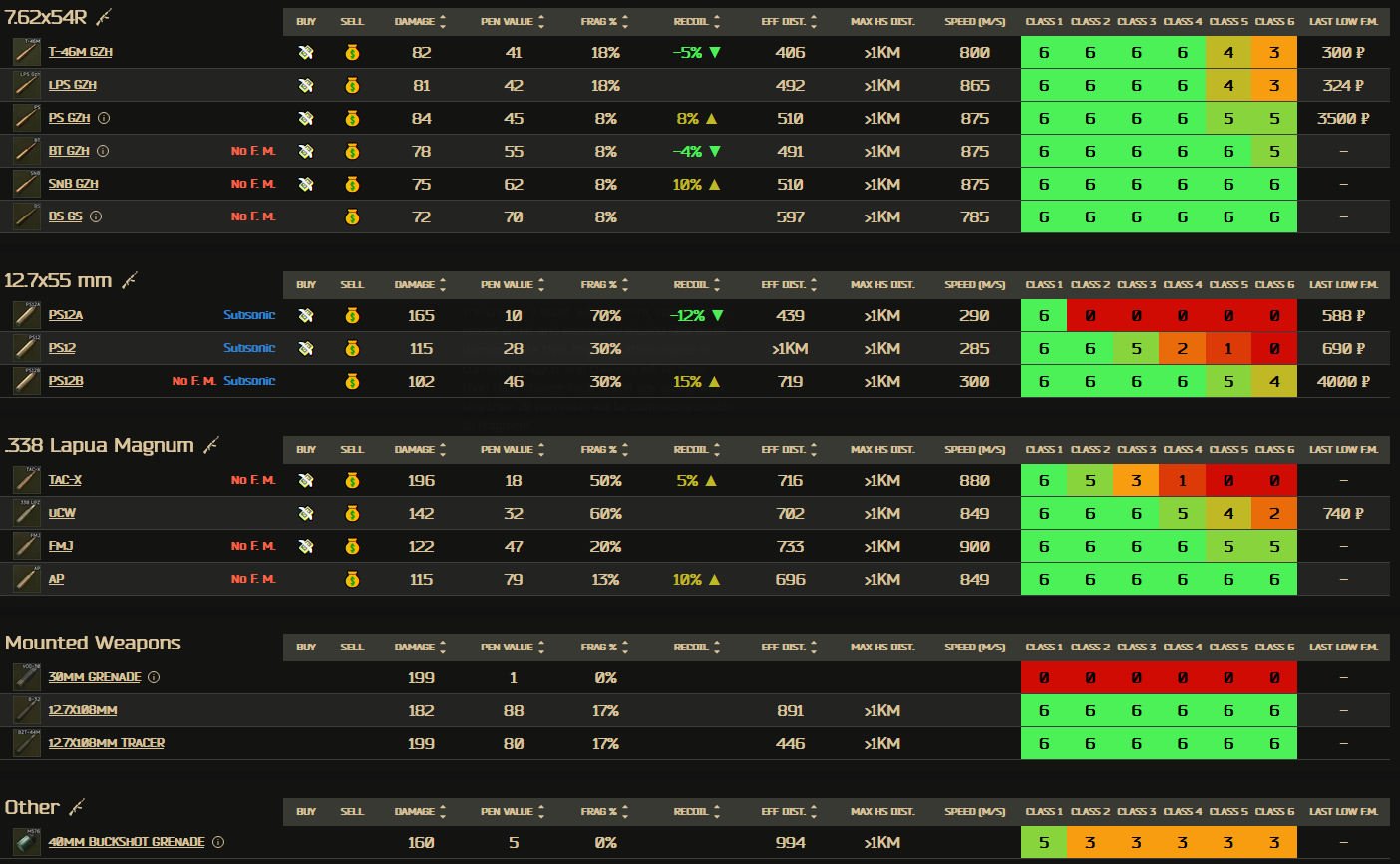Open info icon next to 30MM GRENADE
This screenshot has height=864, width=1400.
coord(154,677)
